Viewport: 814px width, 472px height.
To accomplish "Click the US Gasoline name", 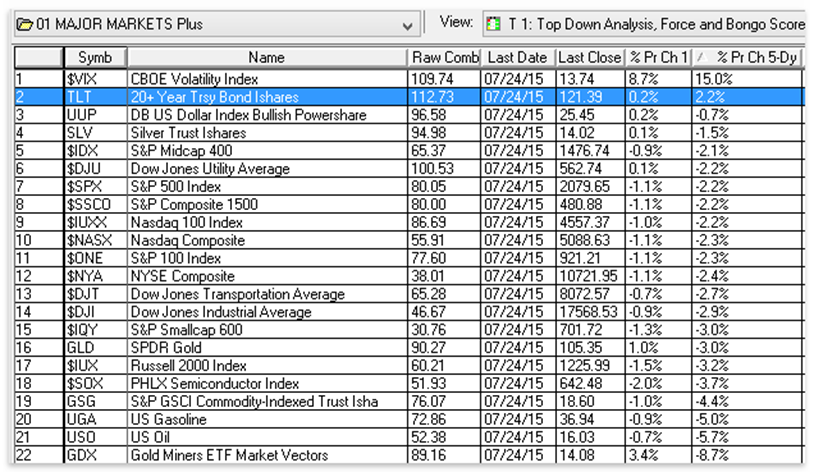I will click(x=168, y=420).
